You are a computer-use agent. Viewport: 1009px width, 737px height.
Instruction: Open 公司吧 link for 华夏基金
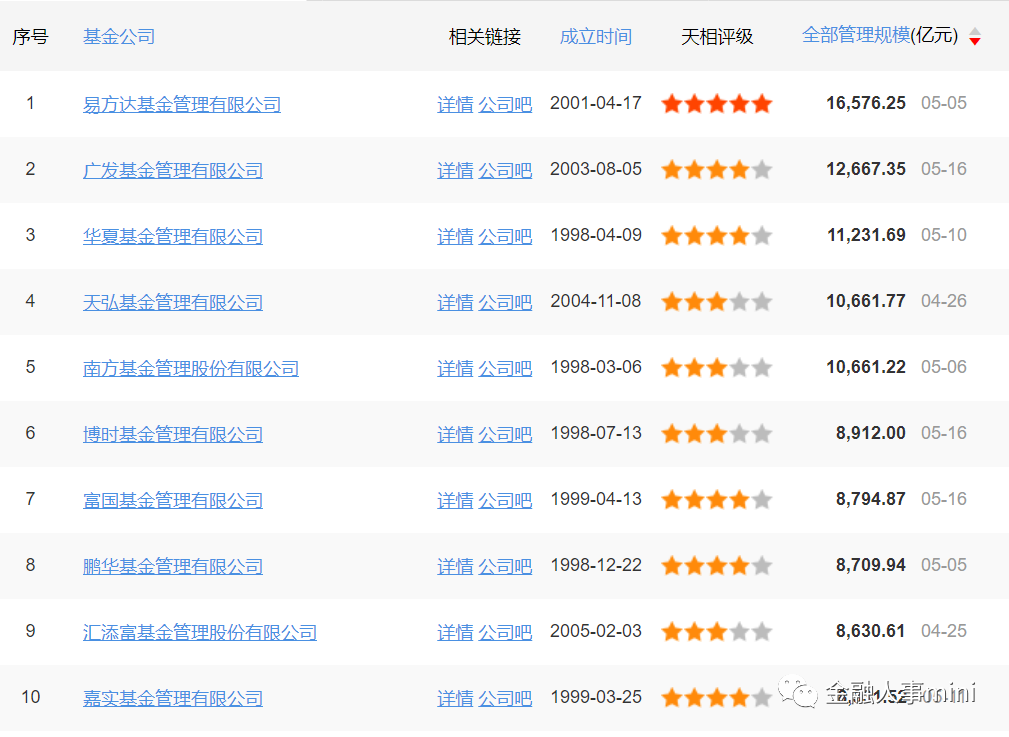point(505,236)
